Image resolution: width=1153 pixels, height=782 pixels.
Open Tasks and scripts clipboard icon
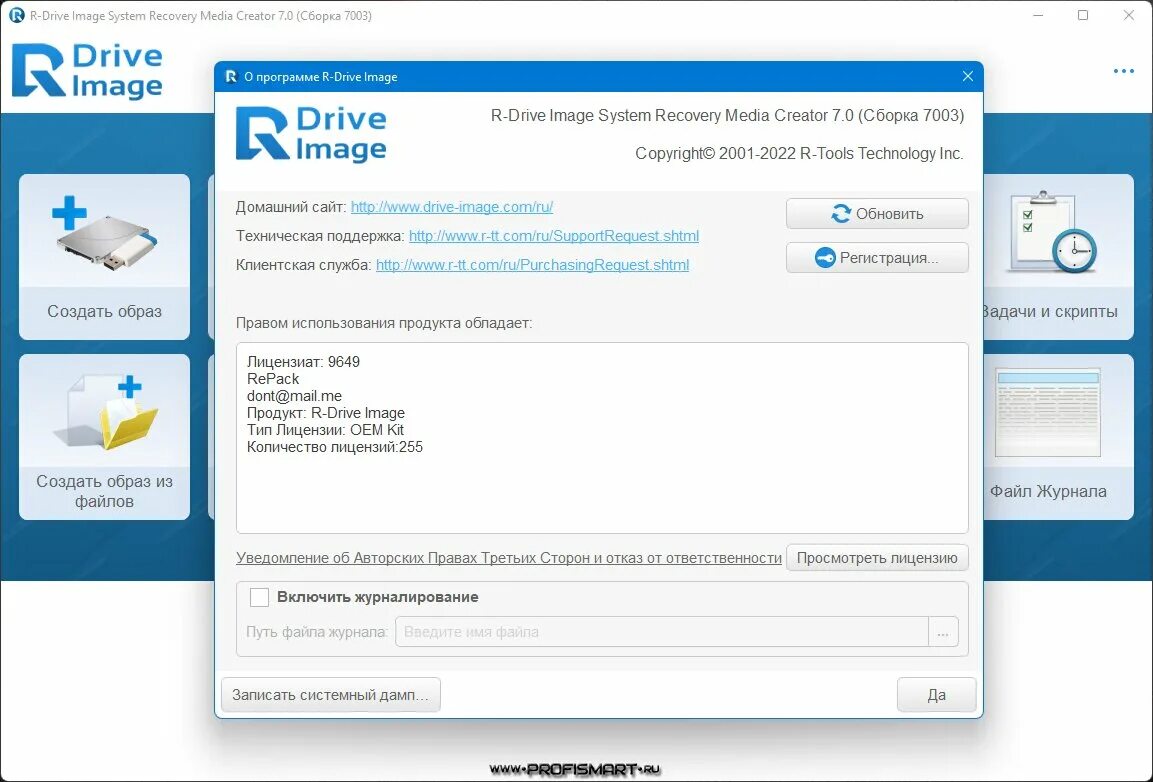coord(1053,232)
